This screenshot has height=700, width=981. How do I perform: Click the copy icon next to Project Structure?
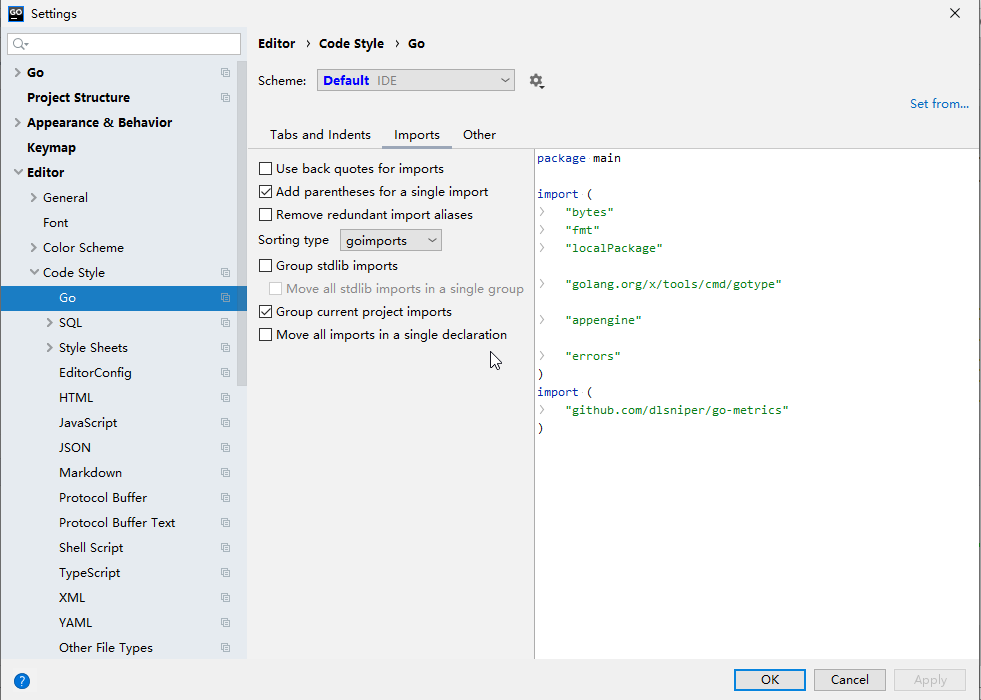coord(225,98)
